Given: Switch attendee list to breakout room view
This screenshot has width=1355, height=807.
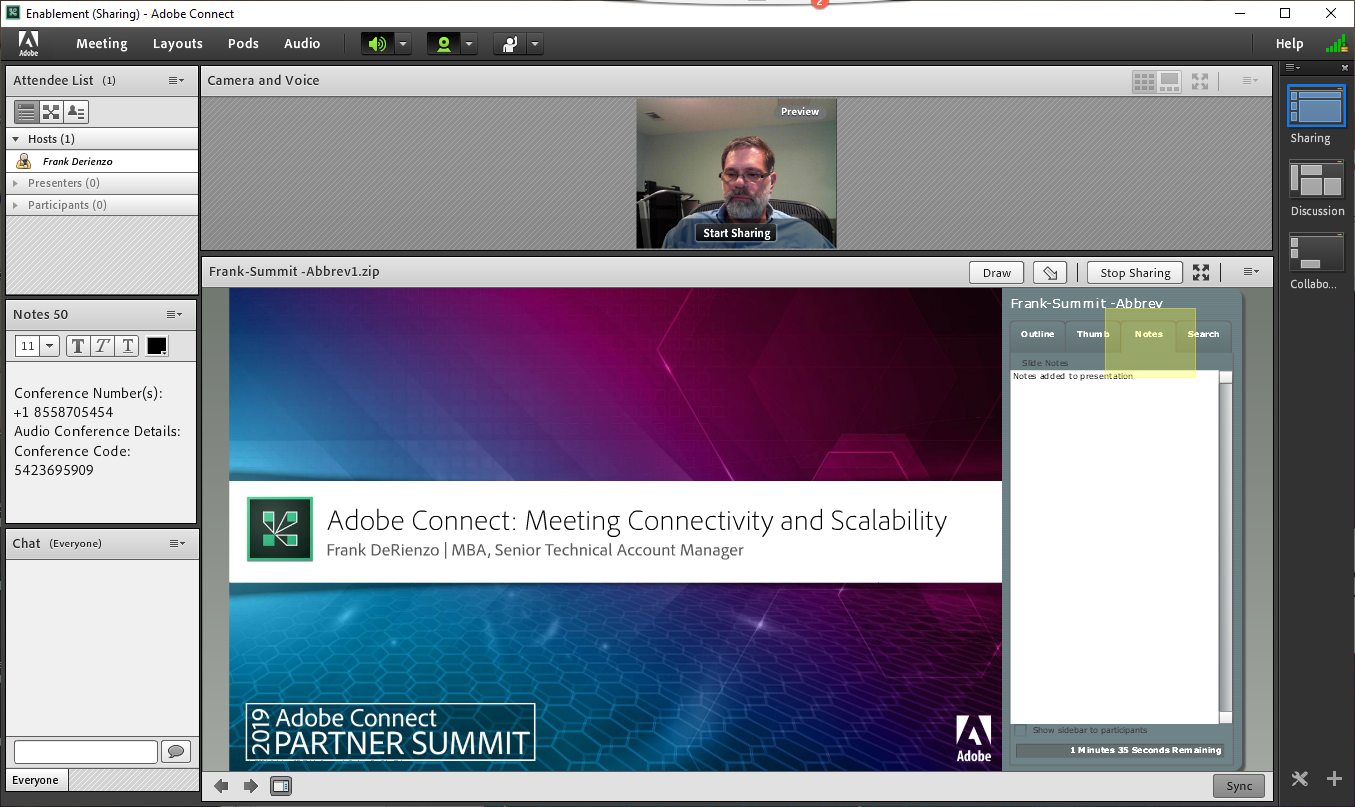Looking at the screenshot, I should 51,112.
